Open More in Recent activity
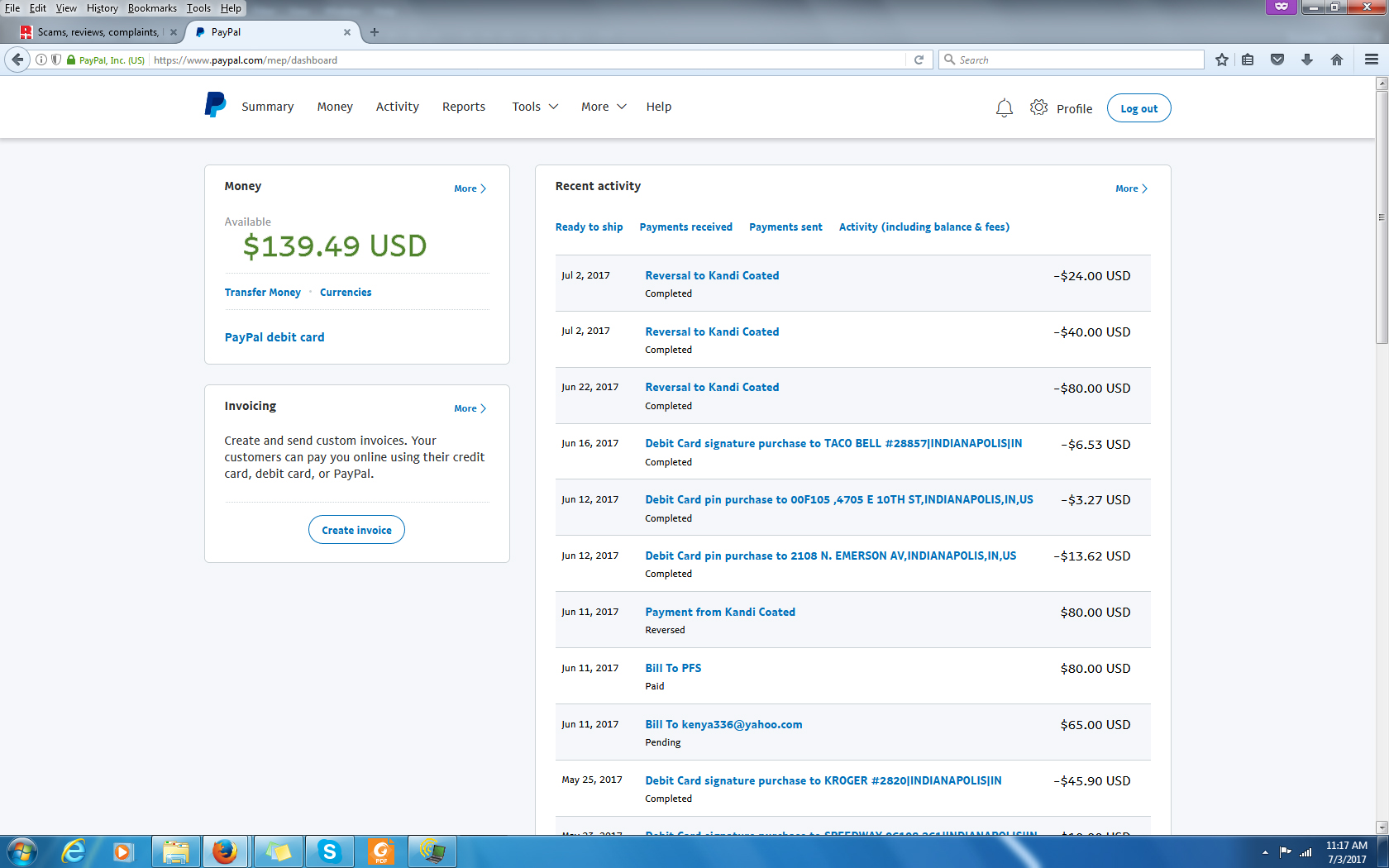This screenshot has width=1389, height=868. 1131,188
